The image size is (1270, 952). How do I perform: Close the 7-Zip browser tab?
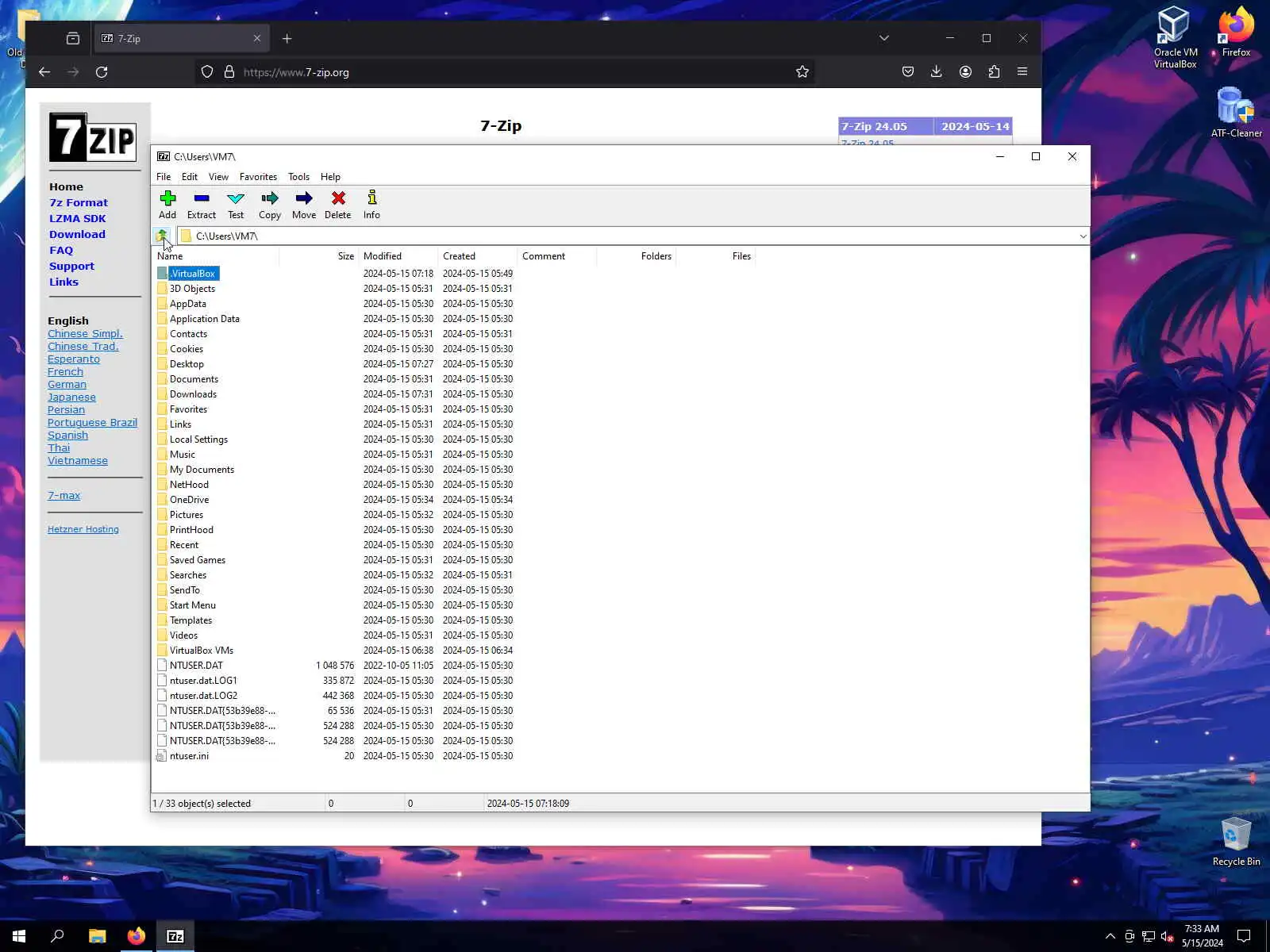257,38
